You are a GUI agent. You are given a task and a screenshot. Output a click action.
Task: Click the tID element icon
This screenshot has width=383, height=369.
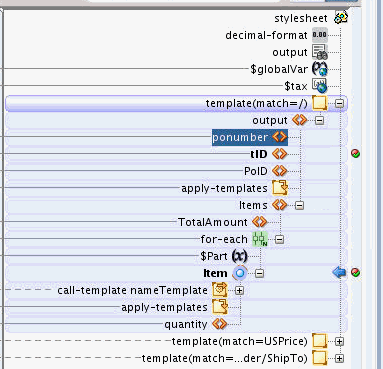tap(279, 154)
